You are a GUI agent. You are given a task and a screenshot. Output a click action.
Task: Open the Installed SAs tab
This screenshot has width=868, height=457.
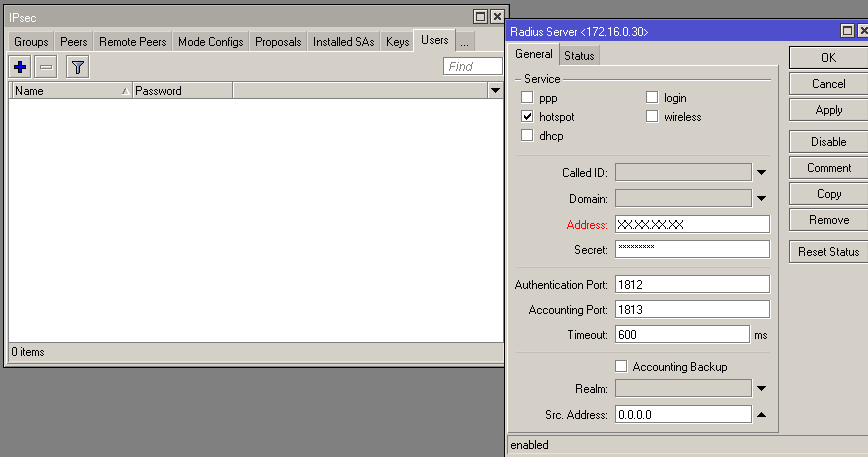click(x=343, y=42)
